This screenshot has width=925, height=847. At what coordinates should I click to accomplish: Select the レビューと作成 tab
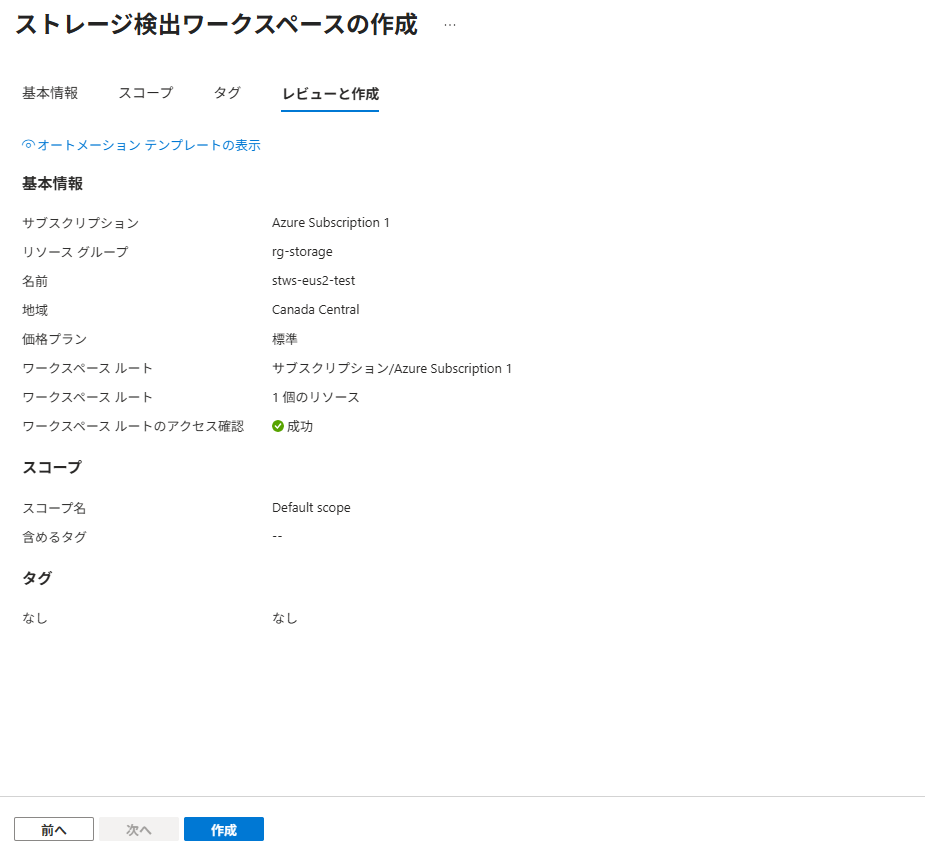click(x=330, y=94)
